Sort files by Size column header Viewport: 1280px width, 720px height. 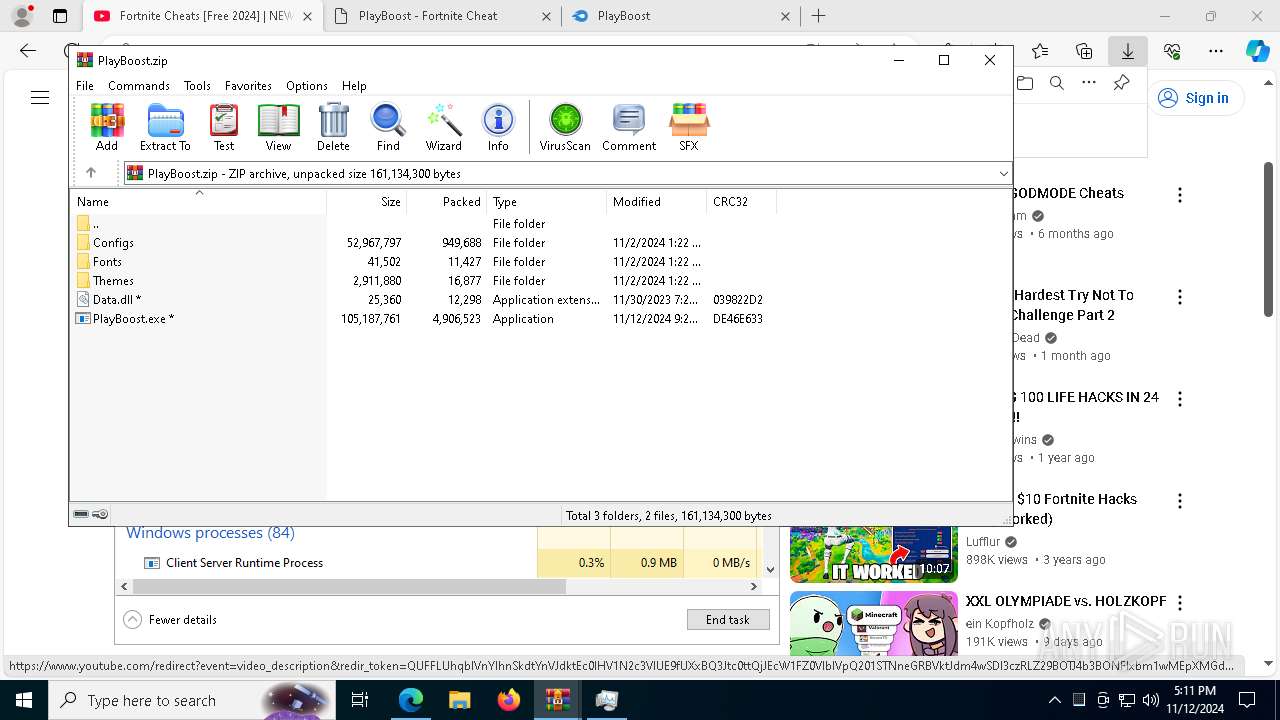tap(367, 201)
